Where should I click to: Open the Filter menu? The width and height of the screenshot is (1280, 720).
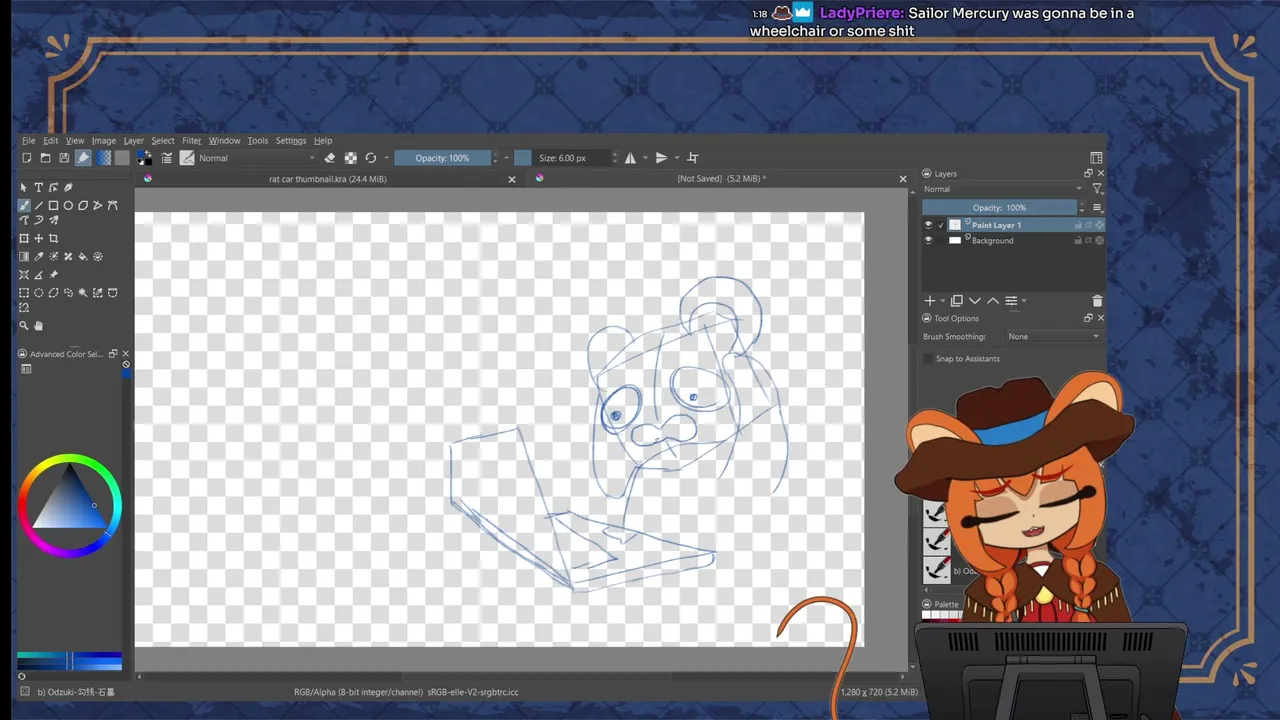click(191, 141)
